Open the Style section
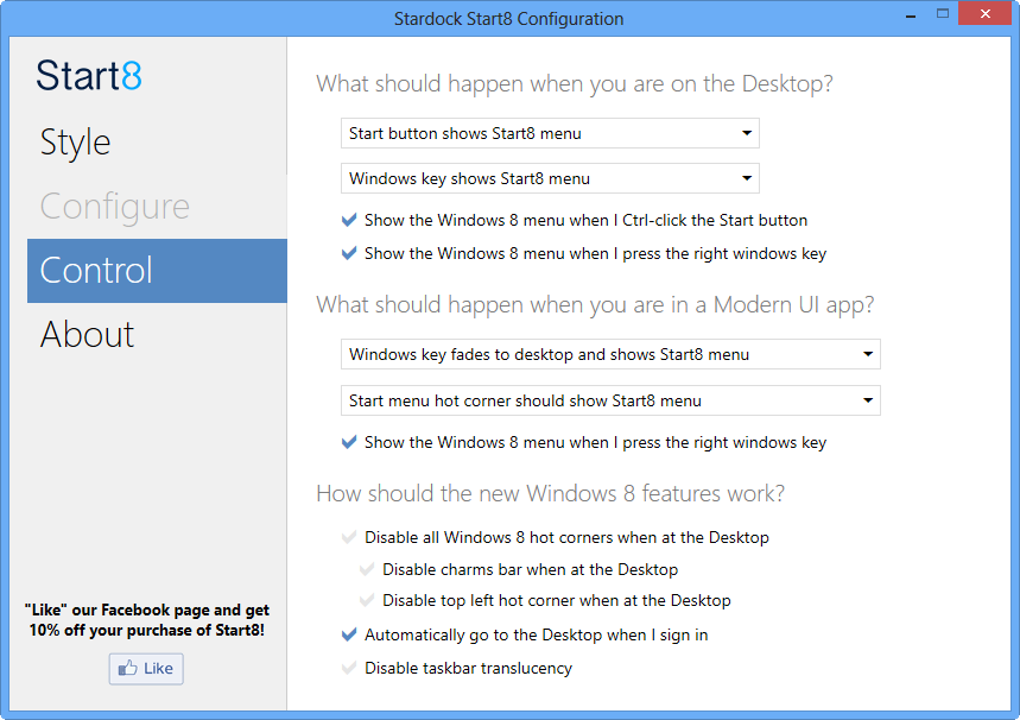This screenshot has width=1020, height=720. 75,142
